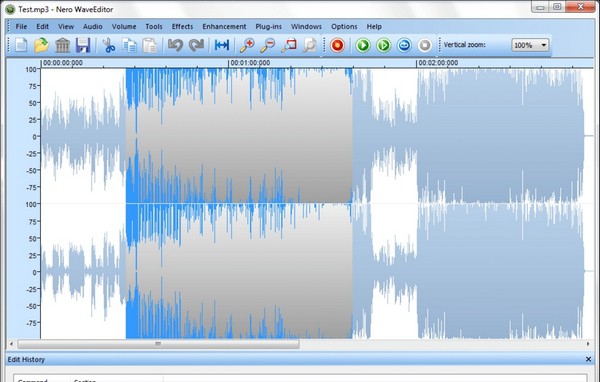Open the View menu

tap(66, 26)
